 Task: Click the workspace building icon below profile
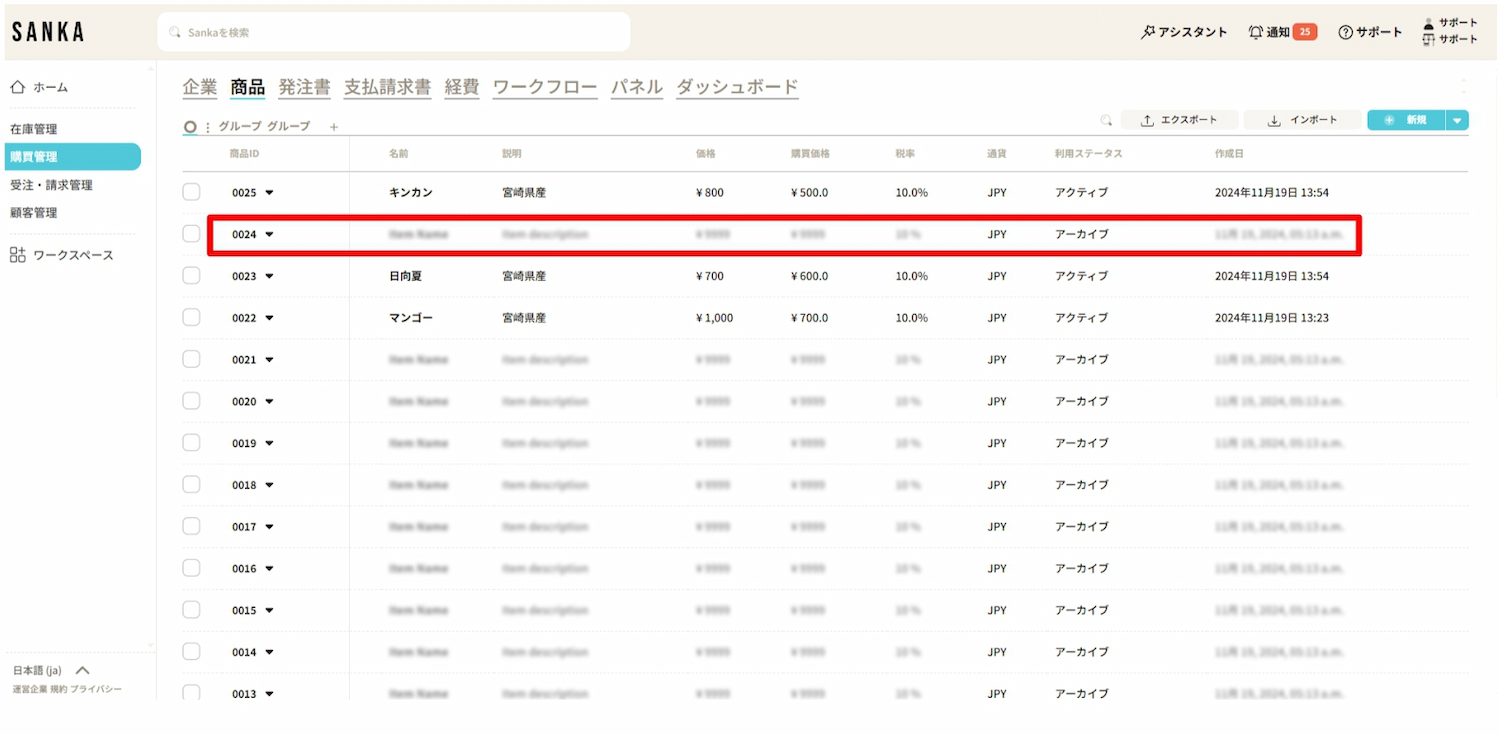tap(1429, 39)
